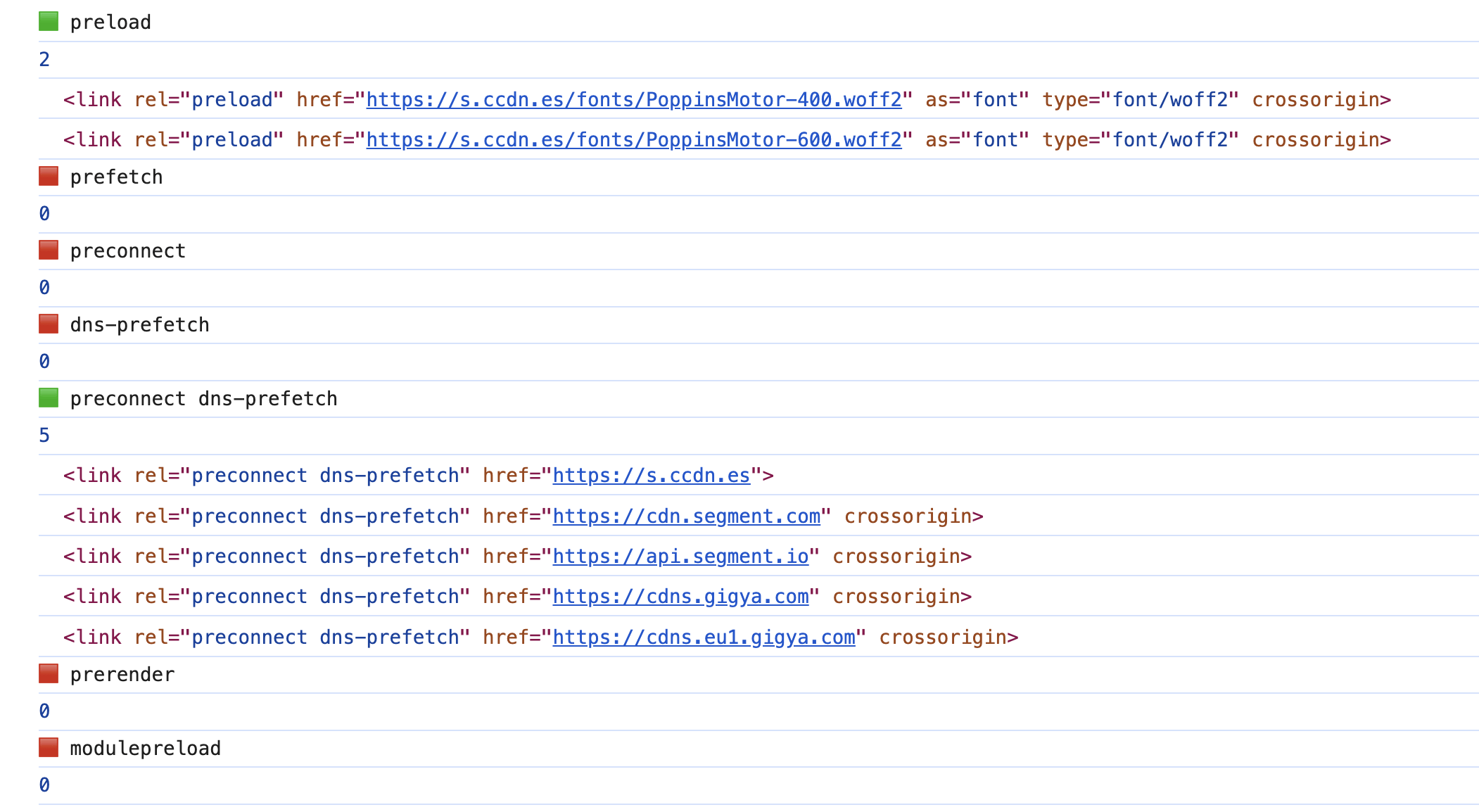Click the prefetch count value 0
Image resolution: width=1479 pixels, height=812 pixels.
44,214
